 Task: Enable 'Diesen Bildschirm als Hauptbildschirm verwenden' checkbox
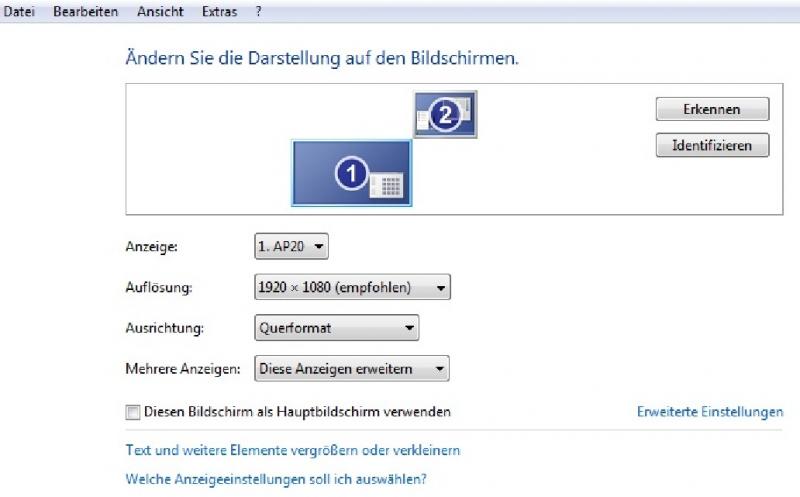(x=133, y=412)
